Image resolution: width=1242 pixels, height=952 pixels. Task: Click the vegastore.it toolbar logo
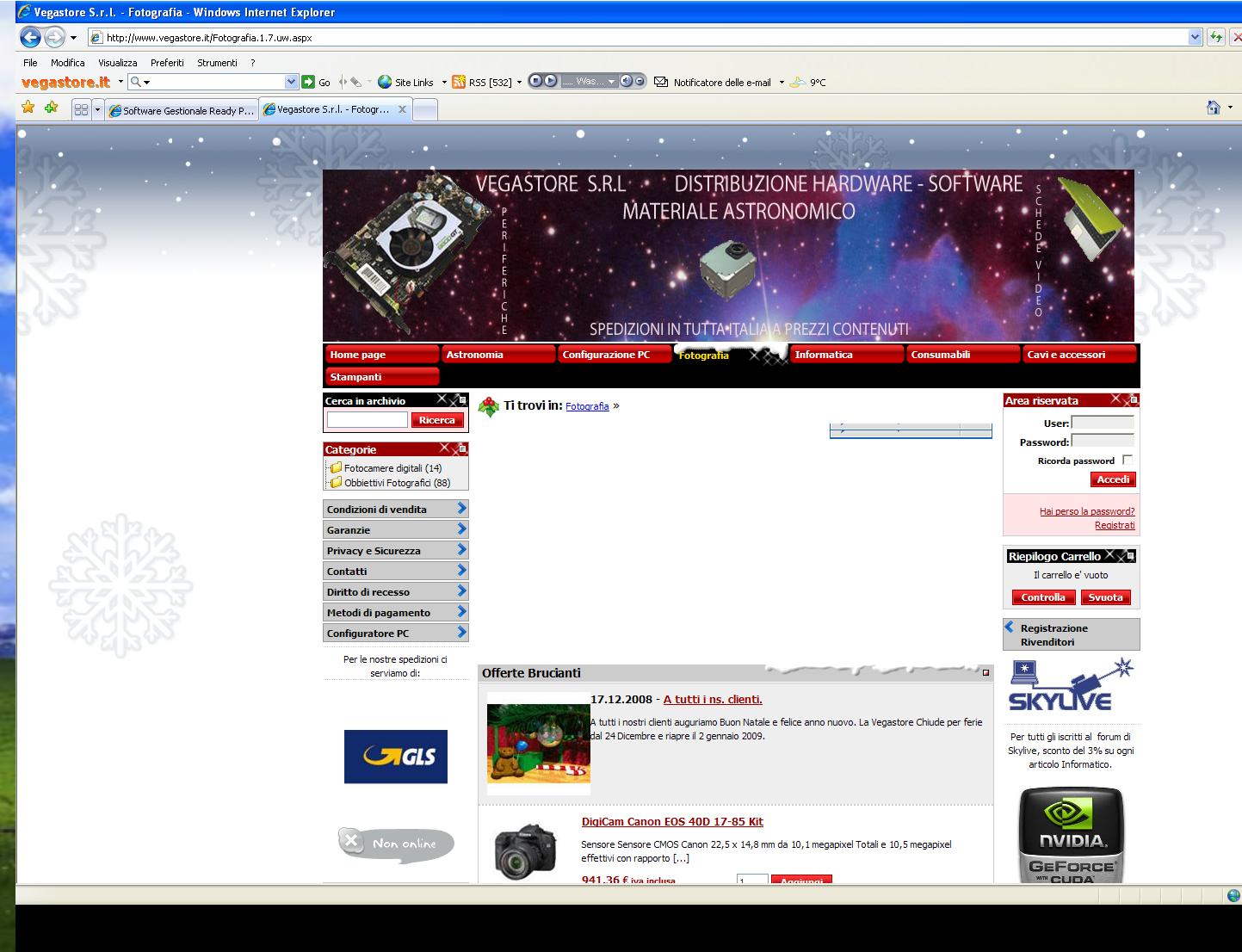pyautogui.click(x=65, y=82)
